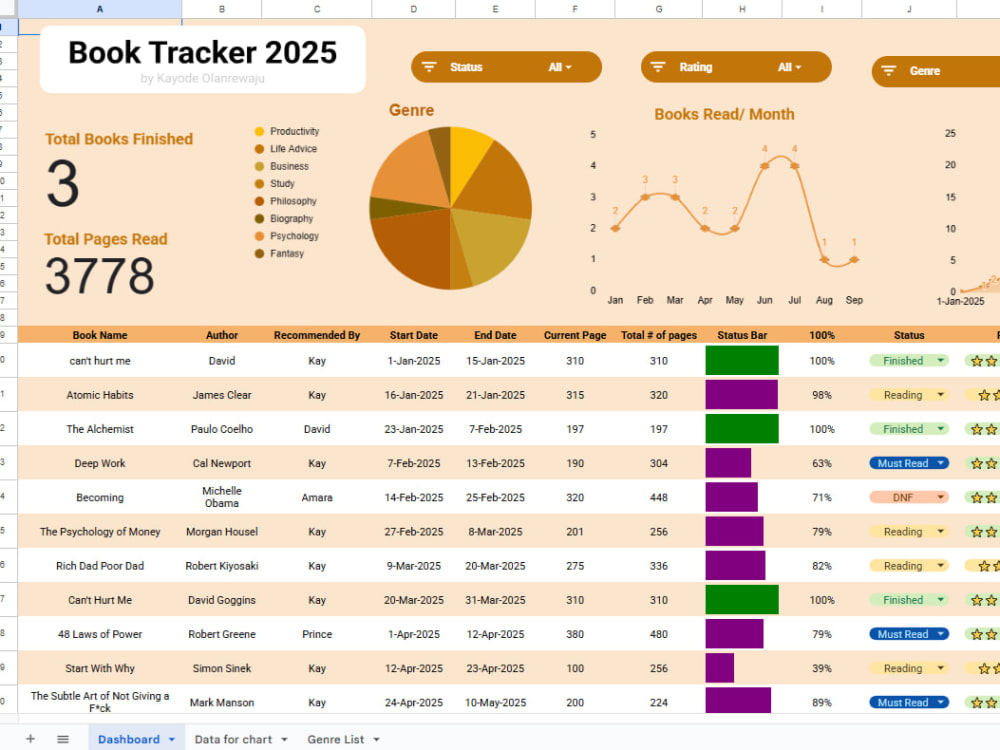Click the Status slicer filter icon
The image size is (1000, 750).
[429, 67]
